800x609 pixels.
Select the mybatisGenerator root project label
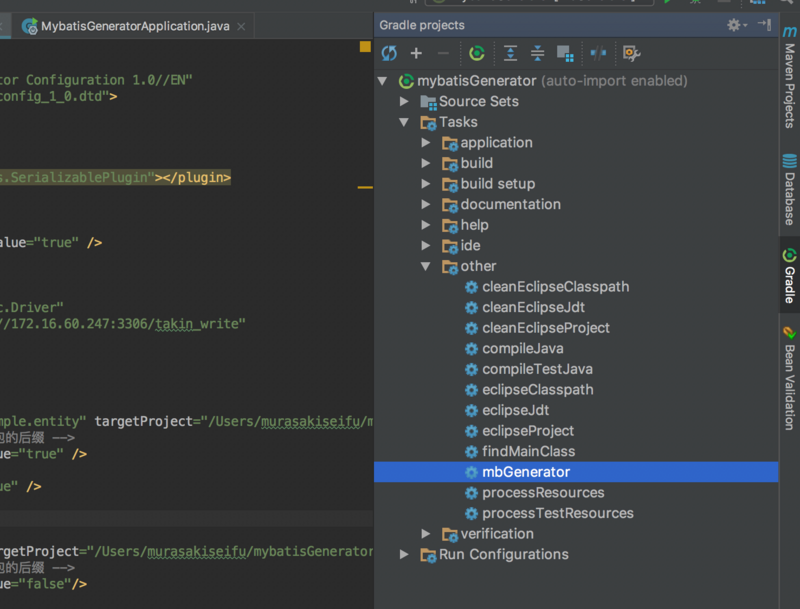477,81
